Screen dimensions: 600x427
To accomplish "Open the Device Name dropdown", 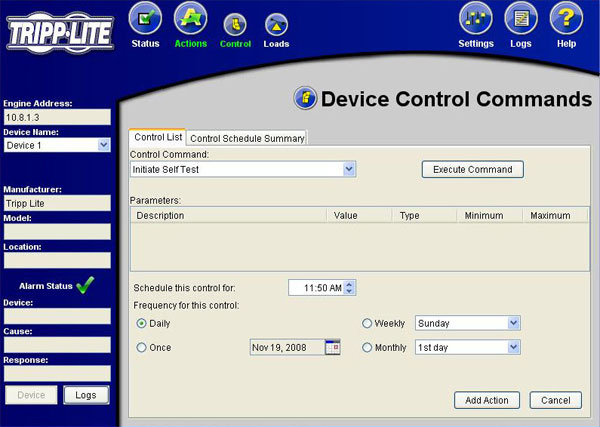I will coord(104,145).
